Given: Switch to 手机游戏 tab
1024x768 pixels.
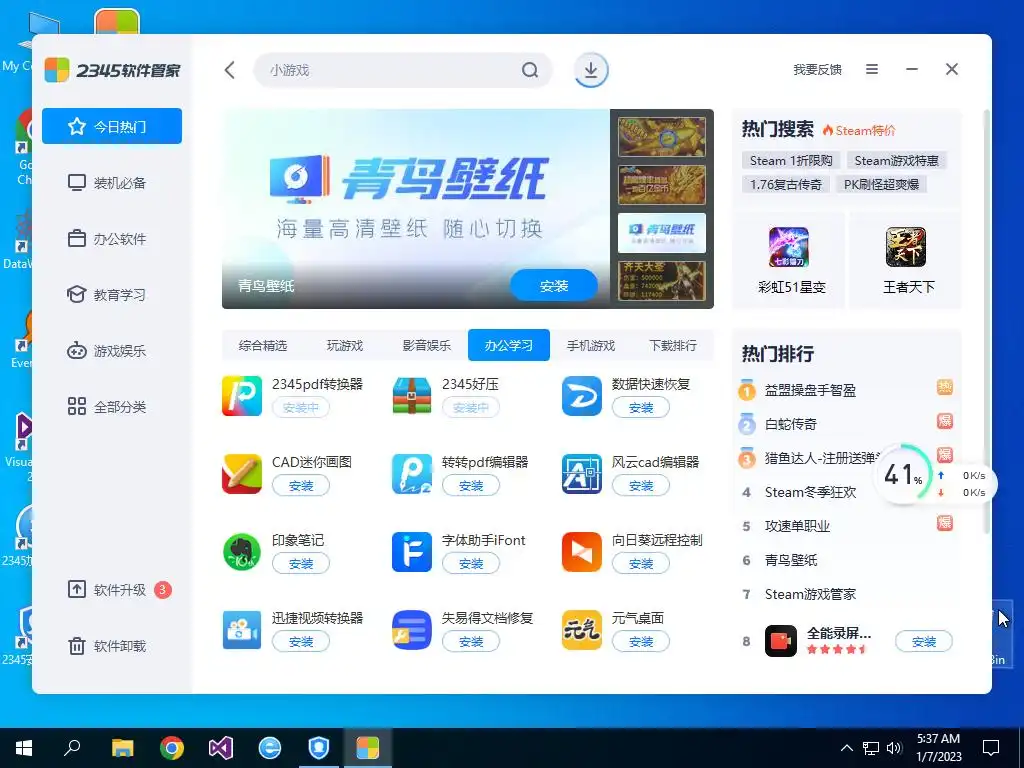Looking at the screenshot, I should click(591, 345).
